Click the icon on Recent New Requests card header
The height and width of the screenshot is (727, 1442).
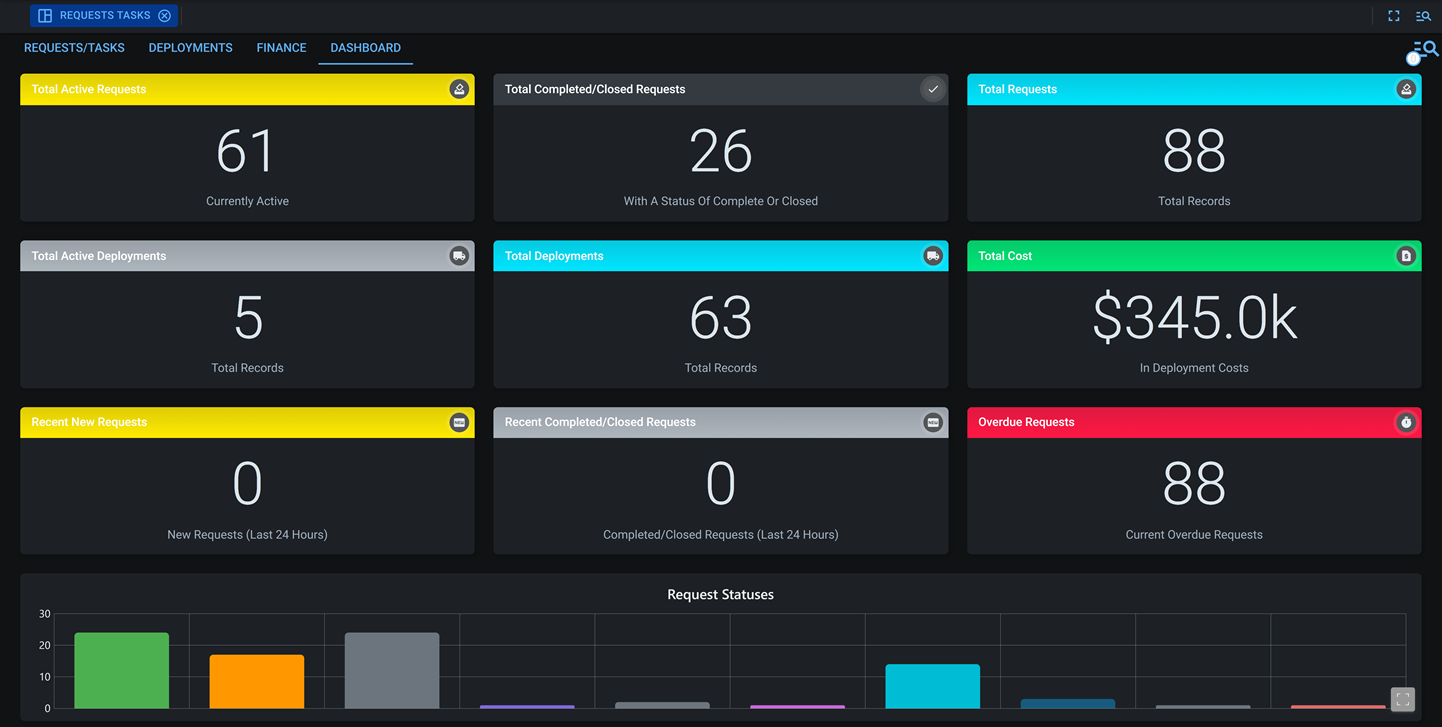[459, 422]
